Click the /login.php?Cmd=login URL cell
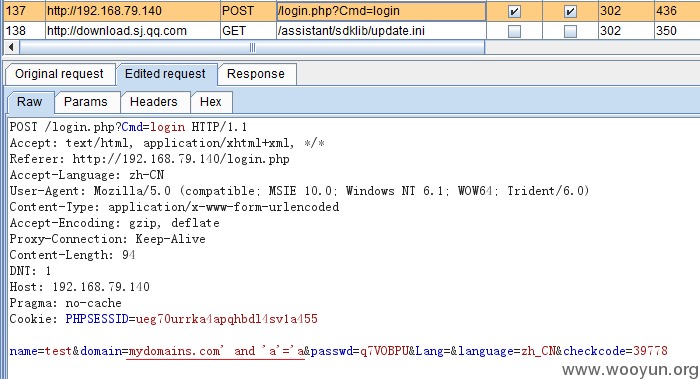This screenshot has height=379, width=700. click(381, 11)
